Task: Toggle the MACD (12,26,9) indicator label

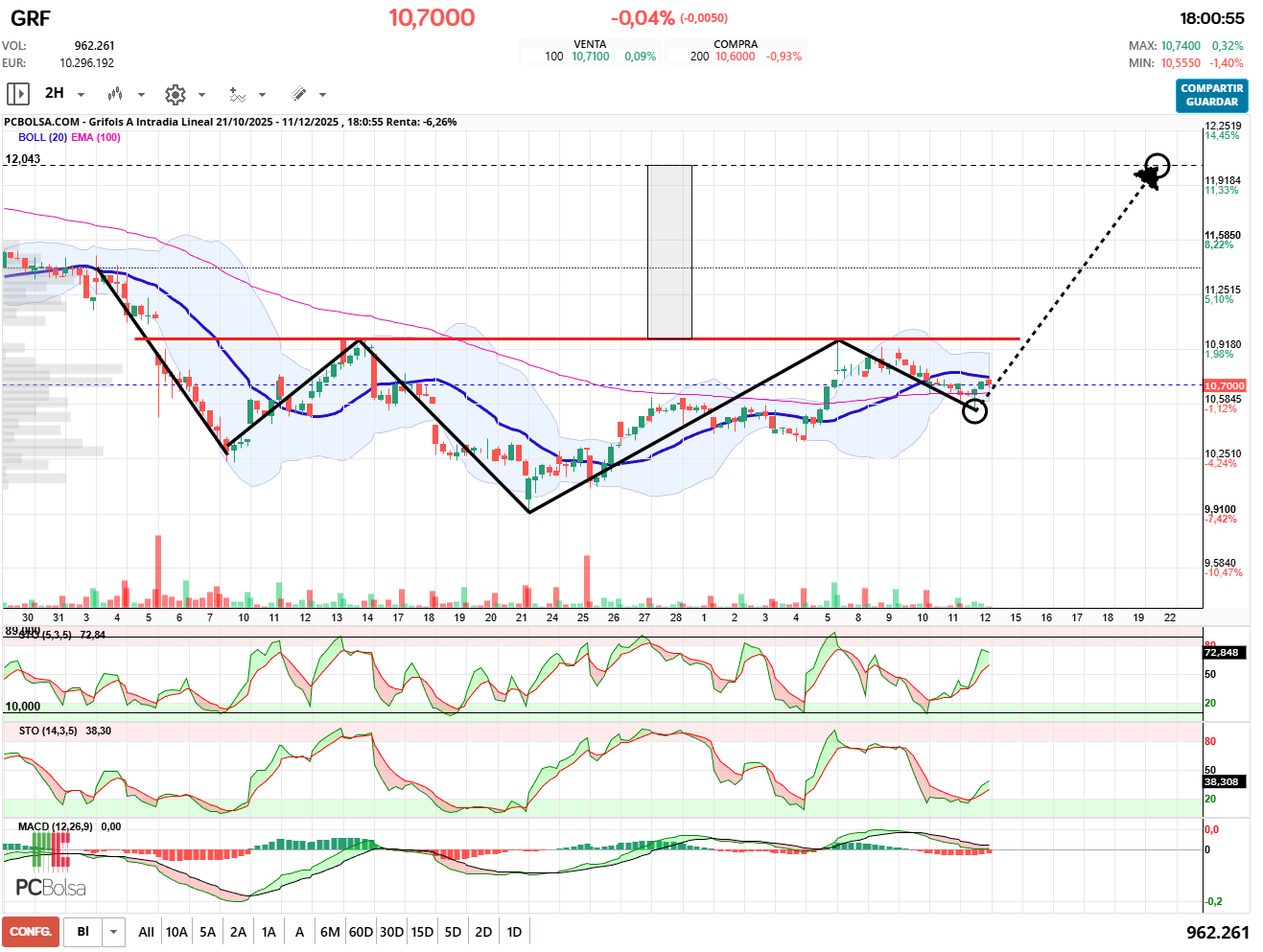Action: 56,826
